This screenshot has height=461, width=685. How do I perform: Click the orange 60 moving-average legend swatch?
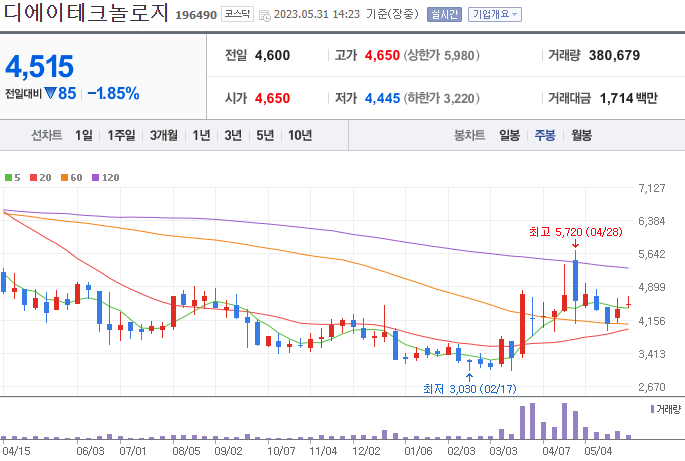(64, 177)
